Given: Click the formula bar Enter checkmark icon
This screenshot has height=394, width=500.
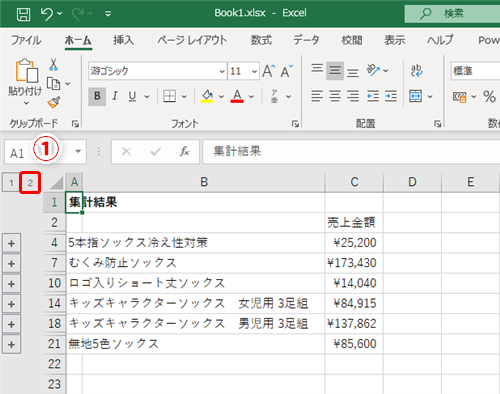Looking at the screenshot, I should [x=155, y=152].
